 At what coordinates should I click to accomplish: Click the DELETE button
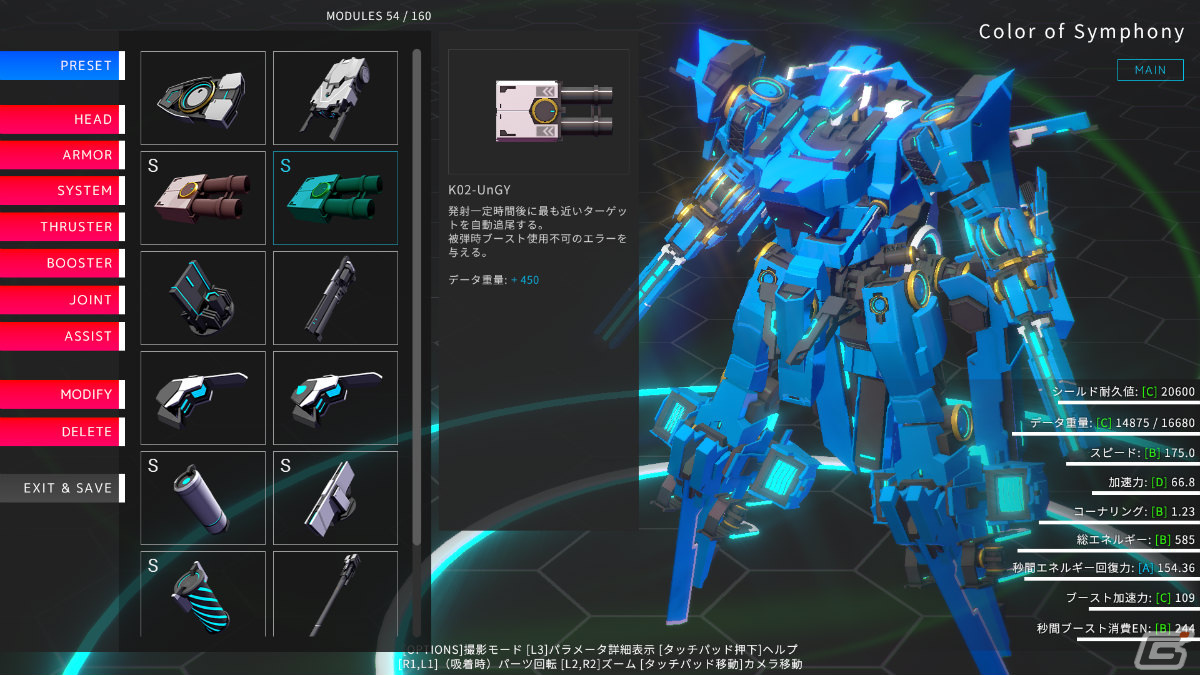(x=62, y=432)
